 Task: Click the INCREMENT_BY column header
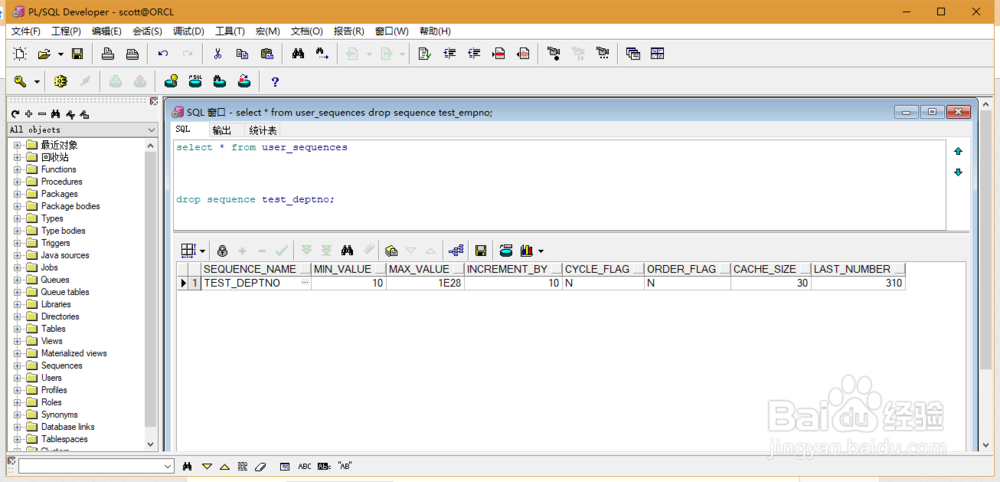click(513, 269)
